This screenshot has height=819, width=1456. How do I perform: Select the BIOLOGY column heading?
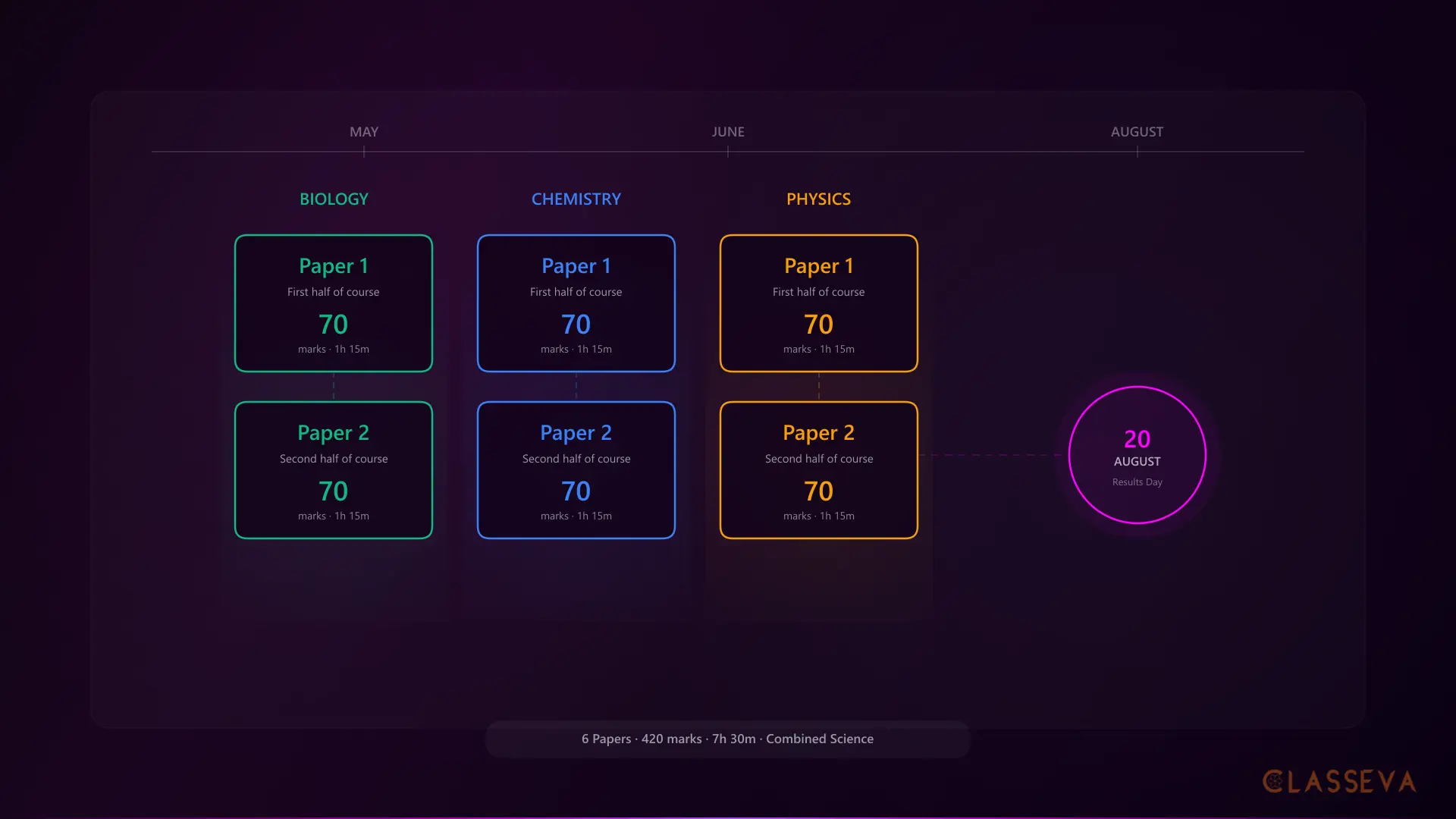point(334,199)
